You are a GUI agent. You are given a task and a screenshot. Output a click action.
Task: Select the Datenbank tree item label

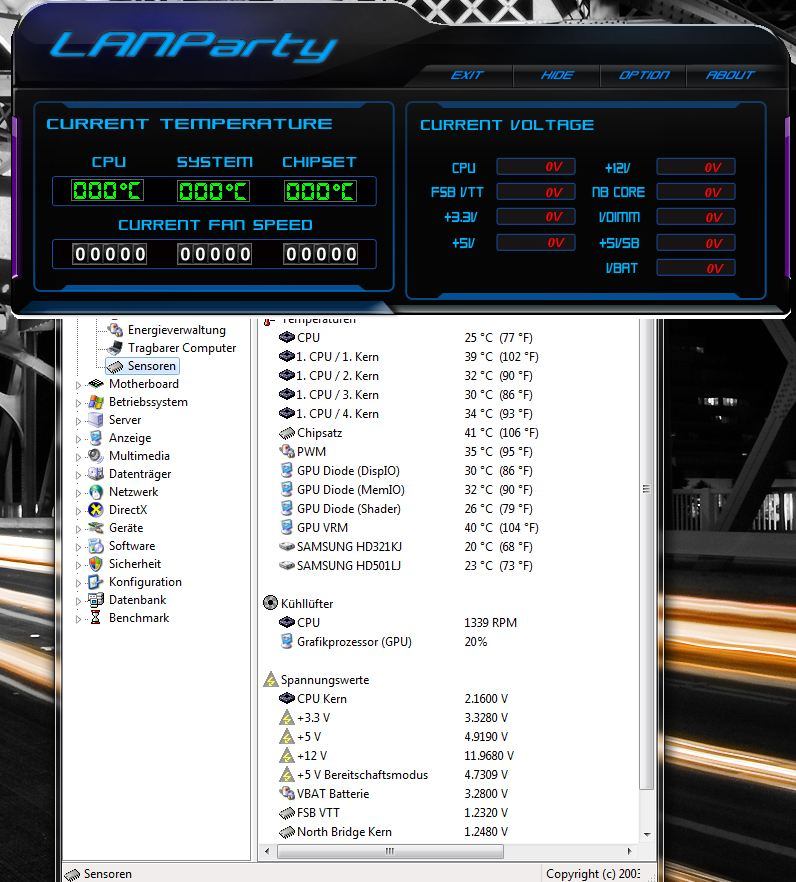pyautogui.click(x=138, y=600)
